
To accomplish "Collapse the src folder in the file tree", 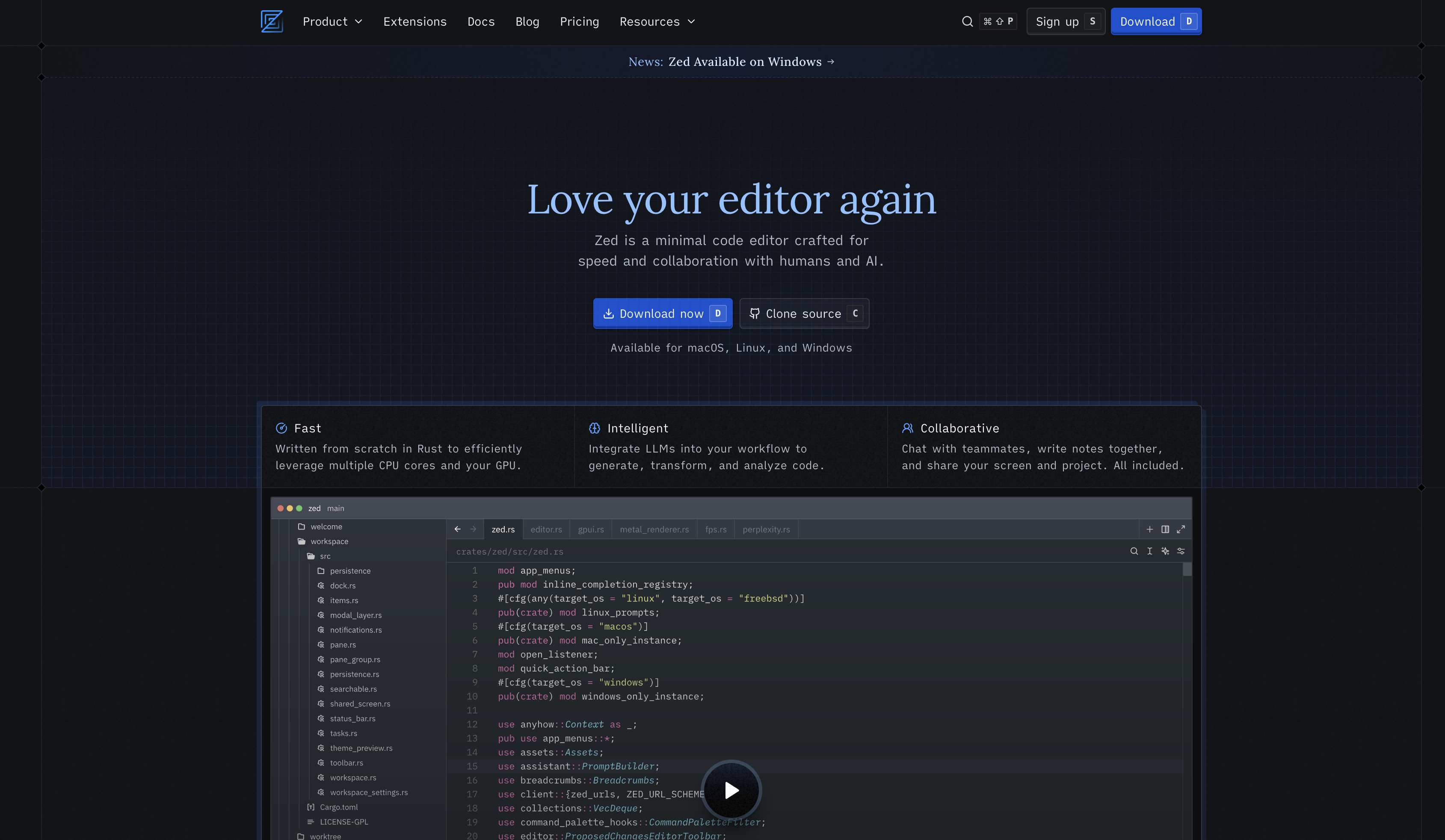I will [x=325, y=556].
